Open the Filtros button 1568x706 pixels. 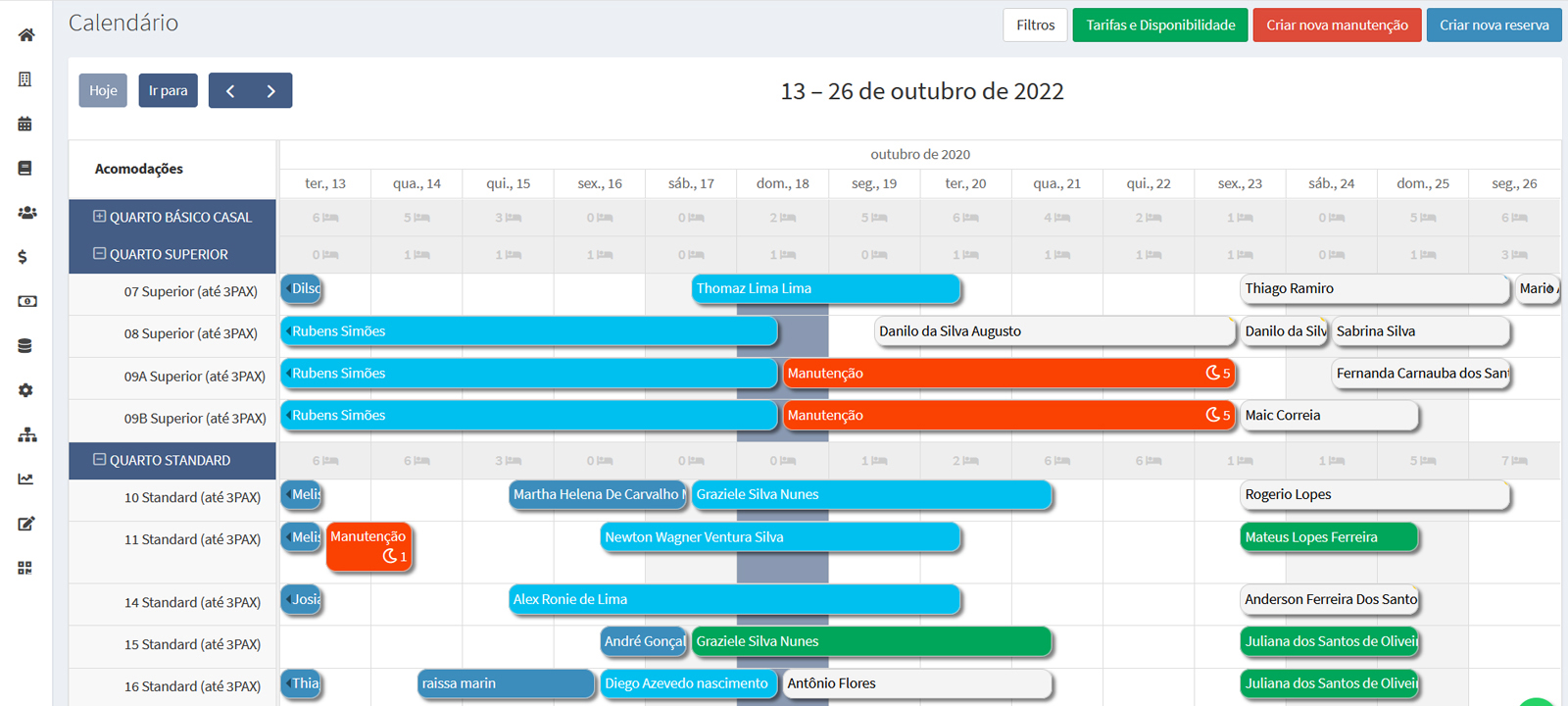(1035, 25)
